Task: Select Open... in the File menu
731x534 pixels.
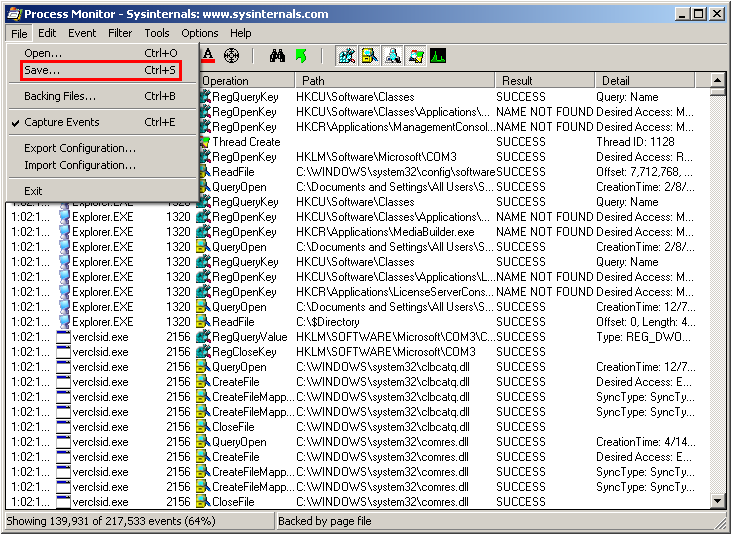Action: (43, 53)
